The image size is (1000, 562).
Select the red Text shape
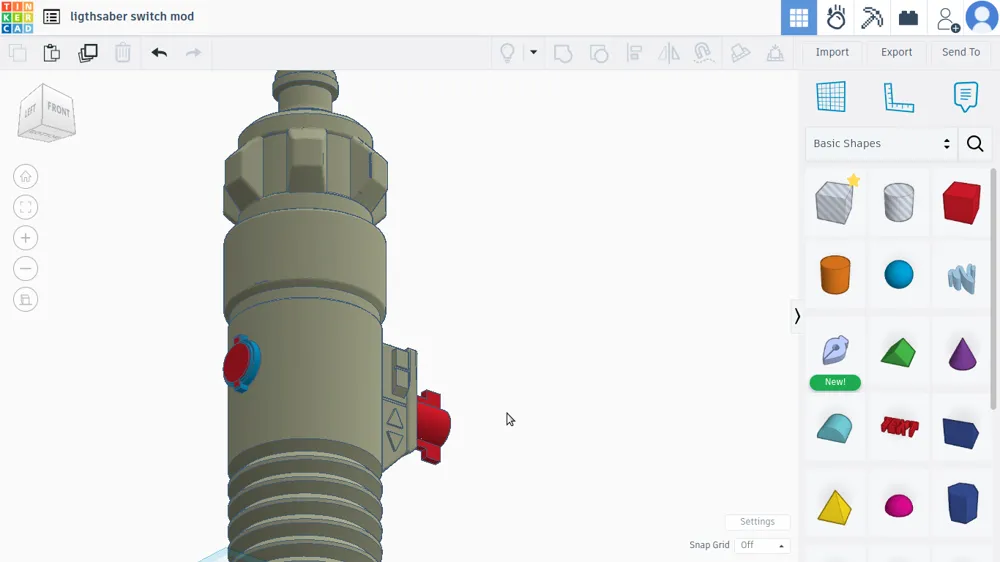[x=899, y=426]
